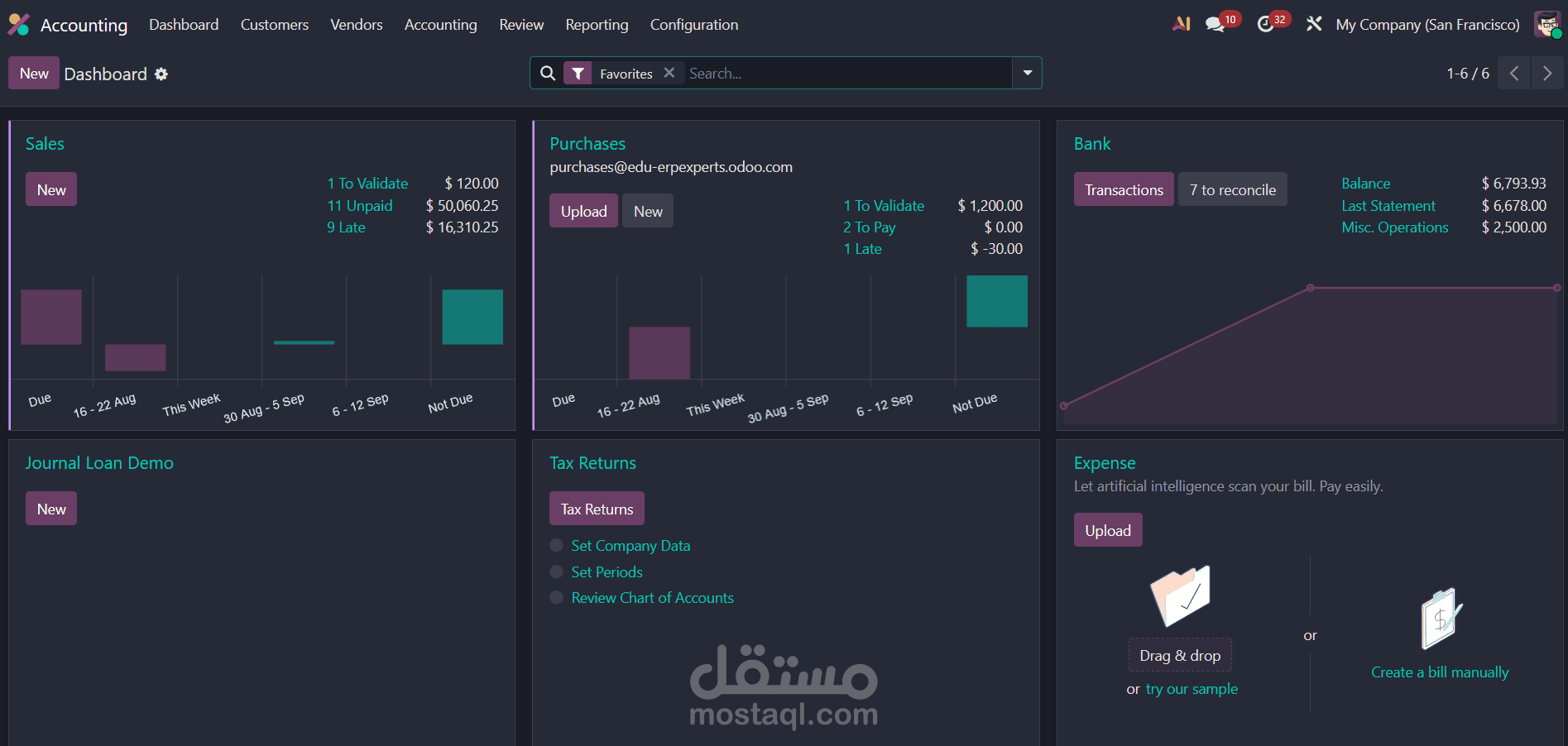The height and width of the screenshot is (746, 1568).
Task: Open Sales 11 Unpaid link
Action: point(360,206)
